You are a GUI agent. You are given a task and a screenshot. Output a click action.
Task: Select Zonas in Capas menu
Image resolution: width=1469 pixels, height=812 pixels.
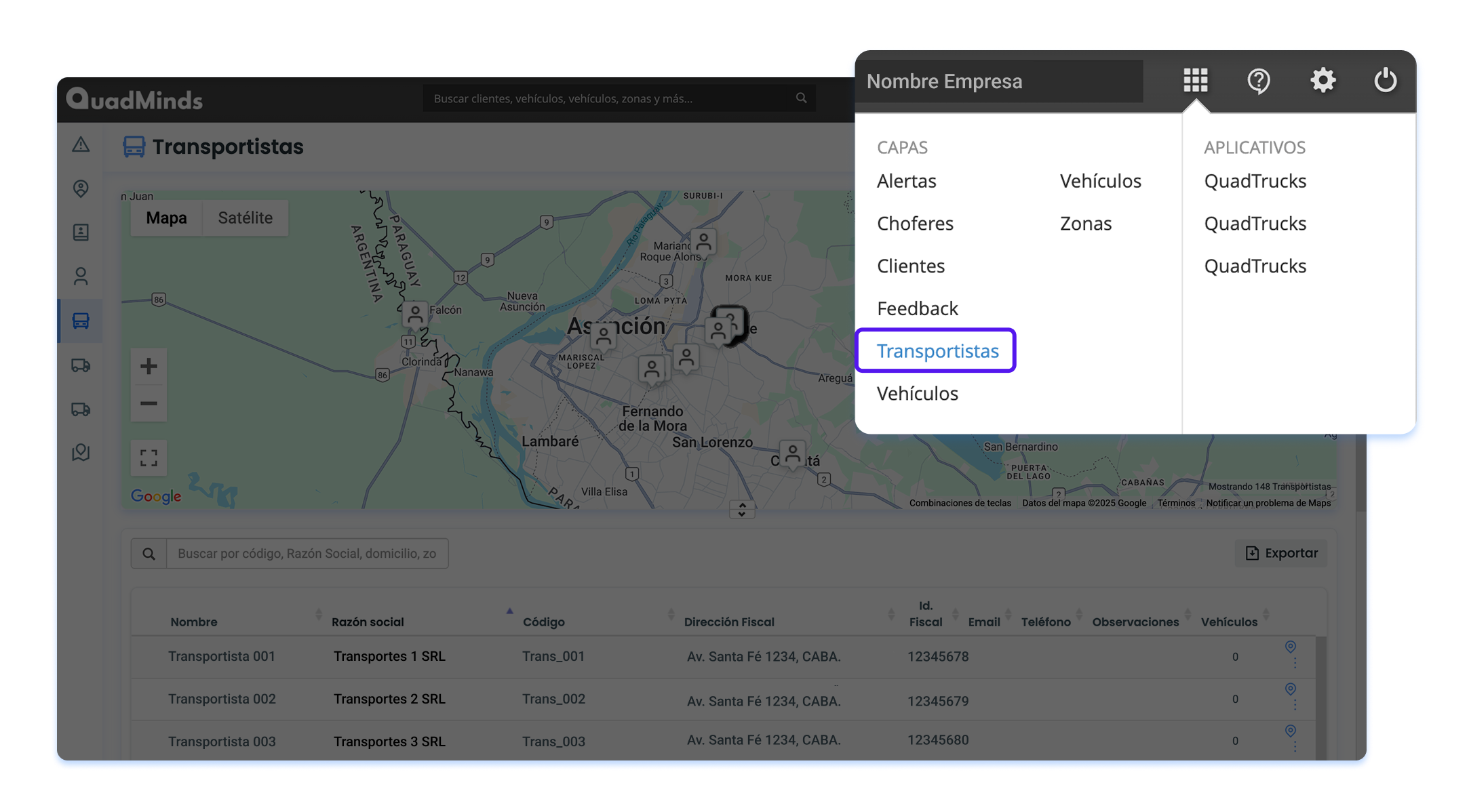click(1086, 224)
